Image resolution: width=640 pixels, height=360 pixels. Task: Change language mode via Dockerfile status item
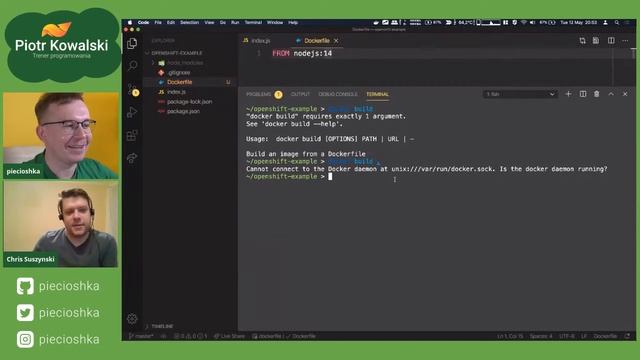pyautogui.click(x=605, y=336)
